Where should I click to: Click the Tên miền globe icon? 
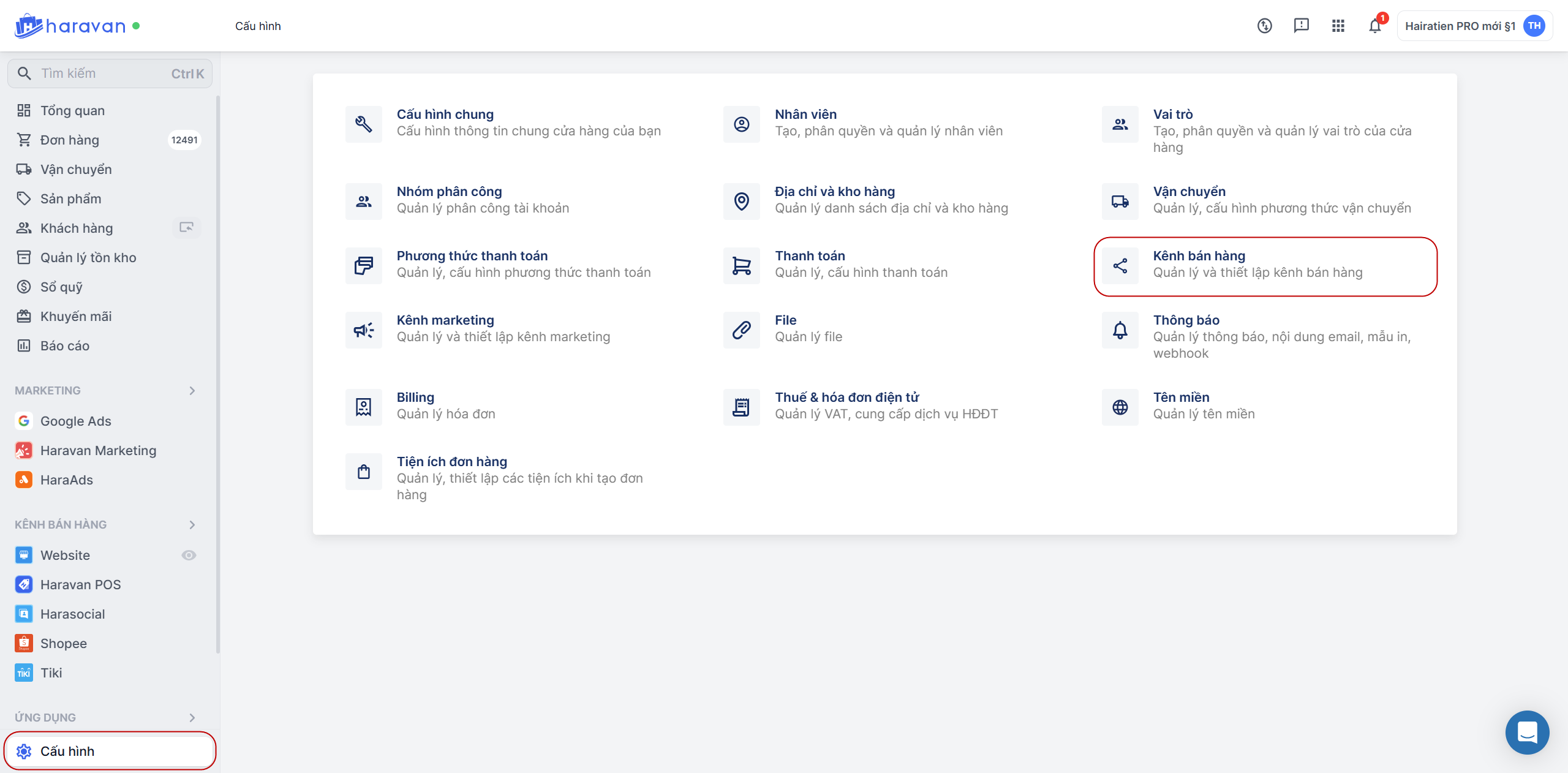[x=1120, y=407]
